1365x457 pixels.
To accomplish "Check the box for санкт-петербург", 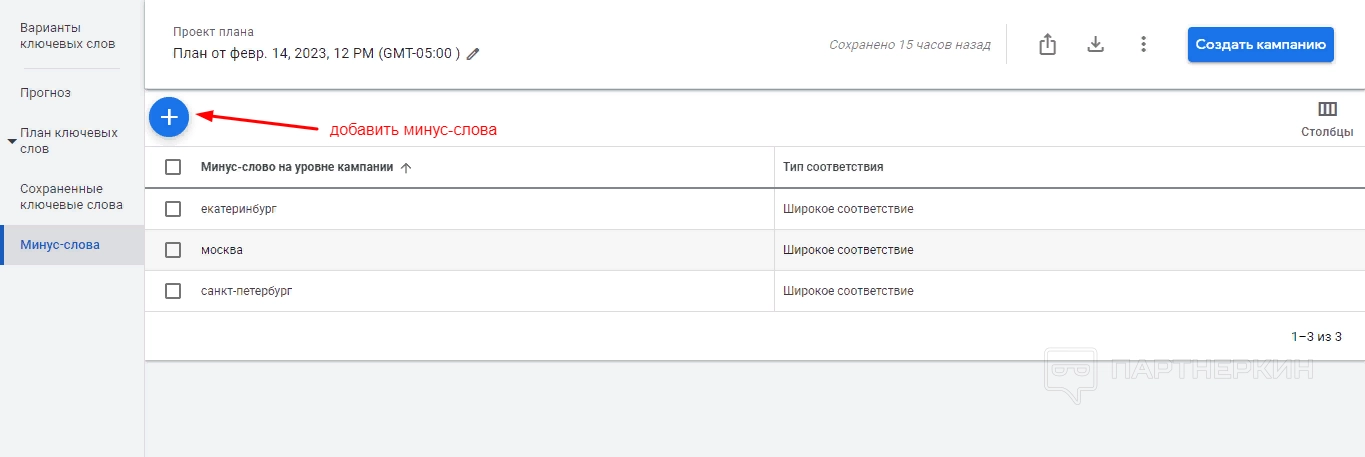I will coord(173,291).
